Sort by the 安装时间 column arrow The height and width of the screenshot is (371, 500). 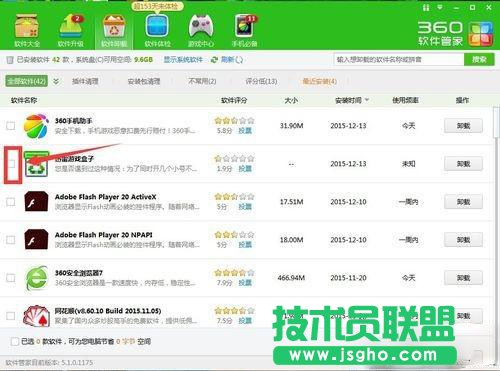click(367, 100)
